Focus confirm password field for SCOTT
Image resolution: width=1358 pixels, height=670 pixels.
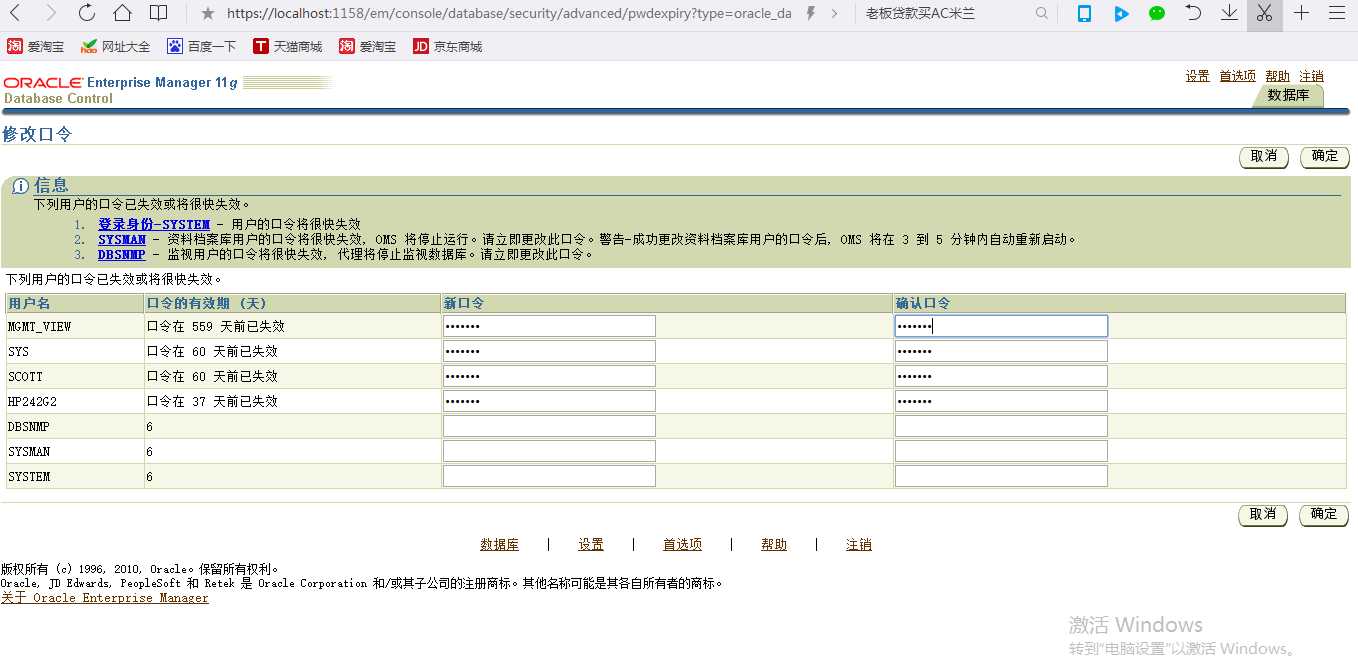(x=1001, y=376)
